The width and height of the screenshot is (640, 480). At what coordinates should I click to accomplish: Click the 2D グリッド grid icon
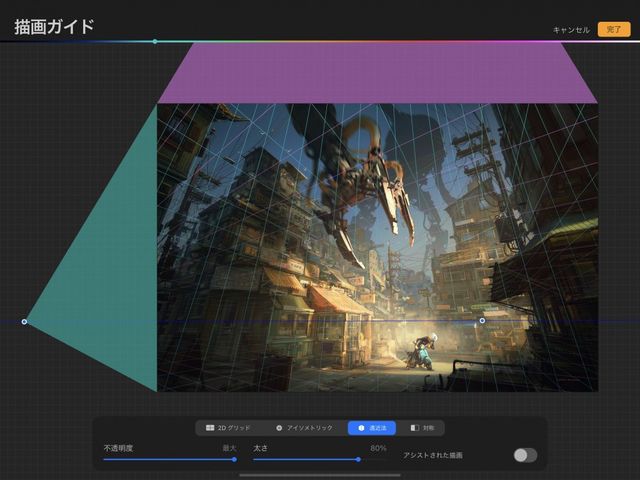[211, 428]
